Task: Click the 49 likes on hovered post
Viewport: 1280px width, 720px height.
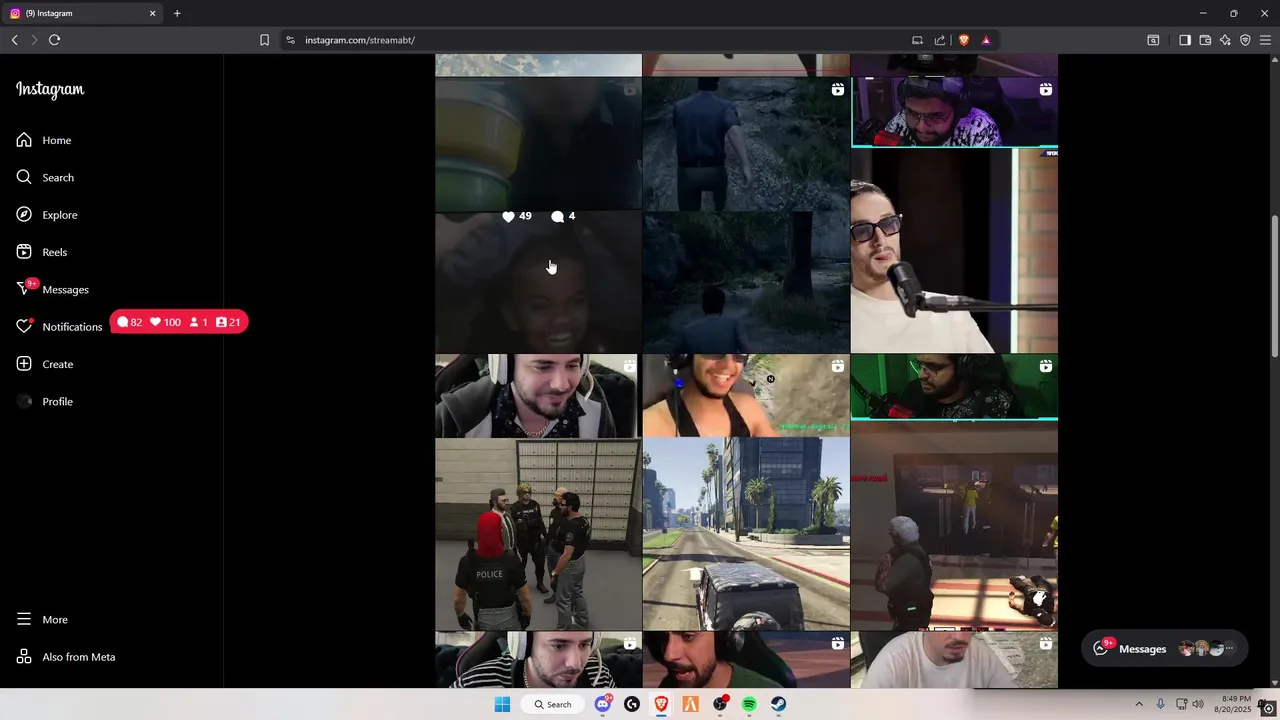Action: click(x=517, y=216)
